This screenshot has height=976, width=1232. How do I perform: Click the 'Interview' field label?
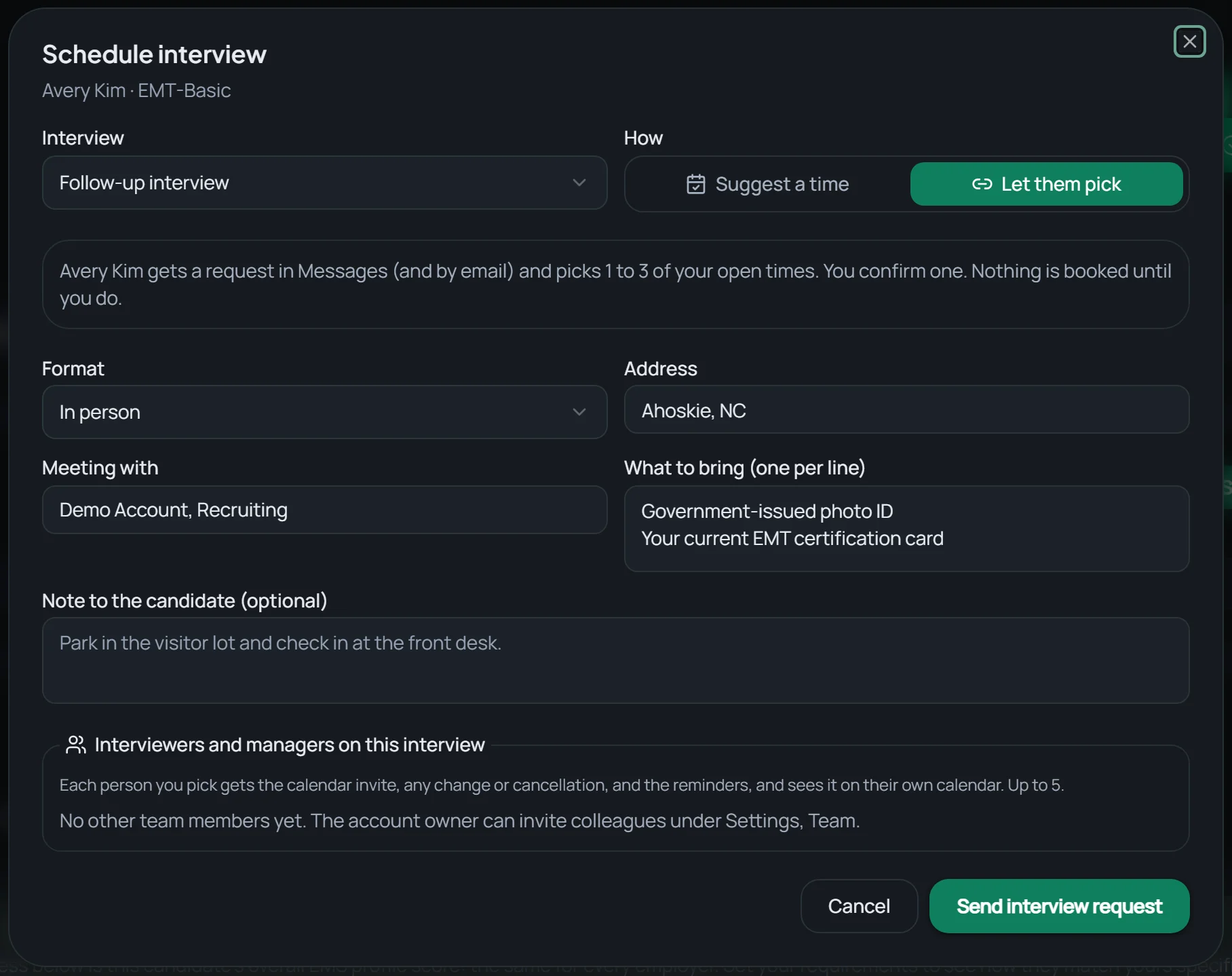tap(83, 138)
